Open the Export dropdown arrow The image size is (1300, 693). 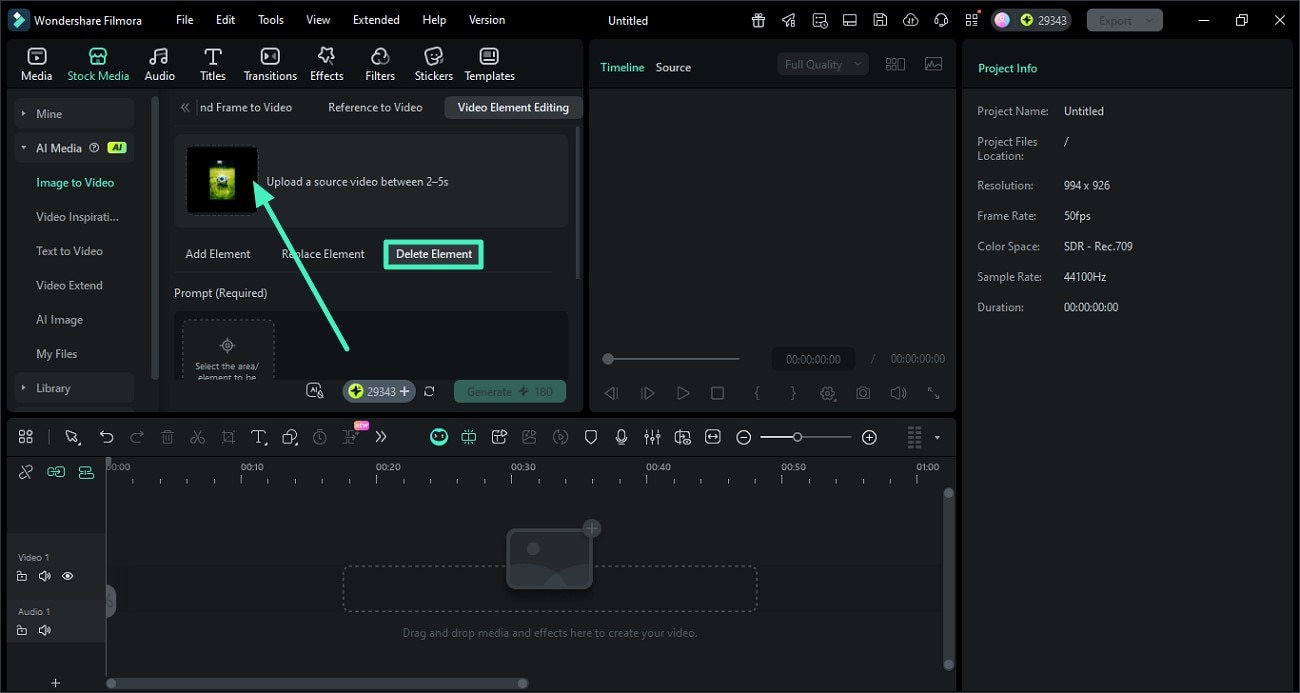coord(1152,20)
